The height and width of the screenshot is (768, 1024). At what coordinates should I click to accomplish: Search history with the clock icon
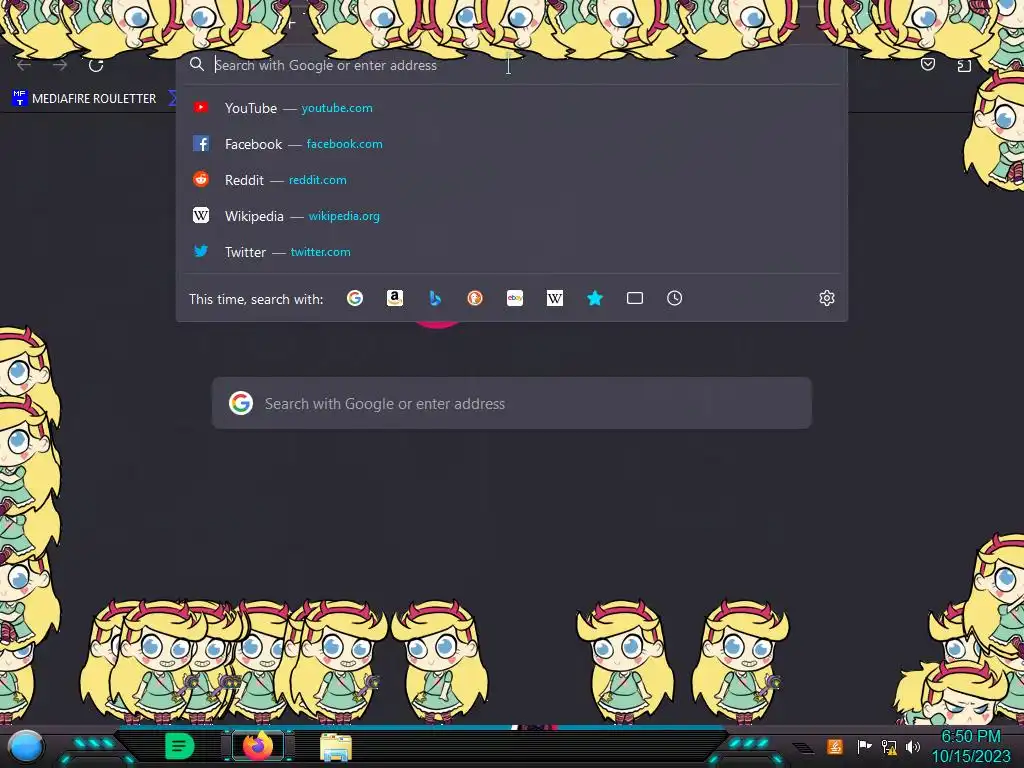675,298
